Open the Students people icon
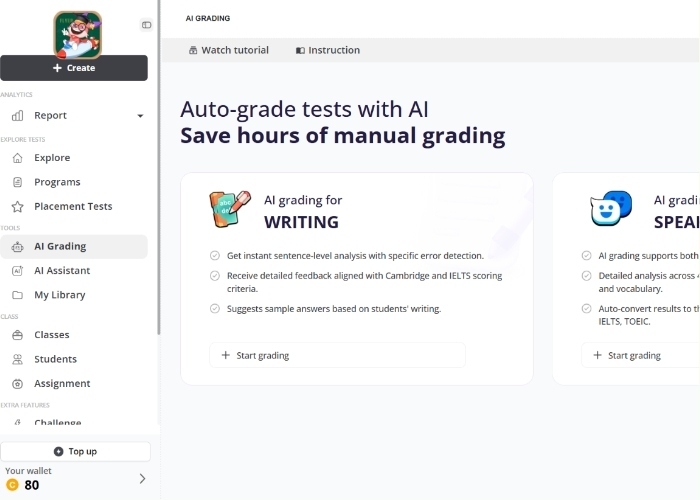Screen dimensions: 700x500 (x=17, y=359)
